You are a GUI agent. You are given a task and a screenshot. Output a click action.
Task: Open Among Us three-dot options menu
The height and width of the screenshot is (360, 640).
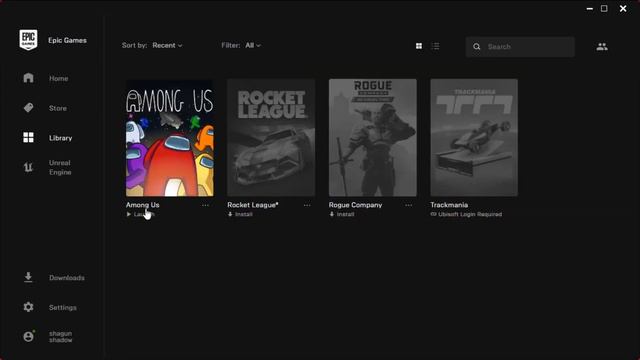(205, 205)
